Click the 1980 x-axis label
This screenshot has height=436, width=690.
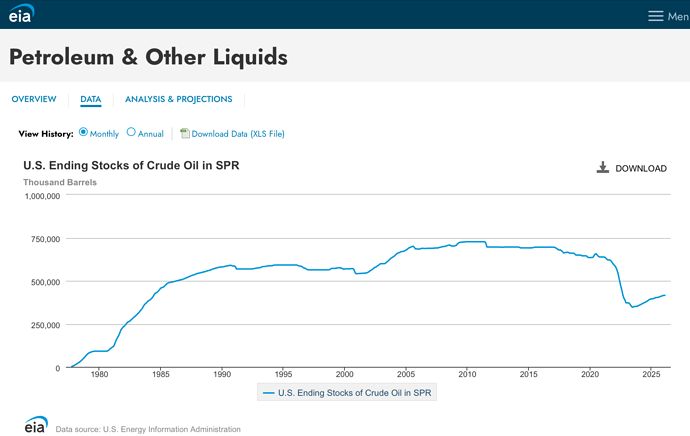(99, 374)
